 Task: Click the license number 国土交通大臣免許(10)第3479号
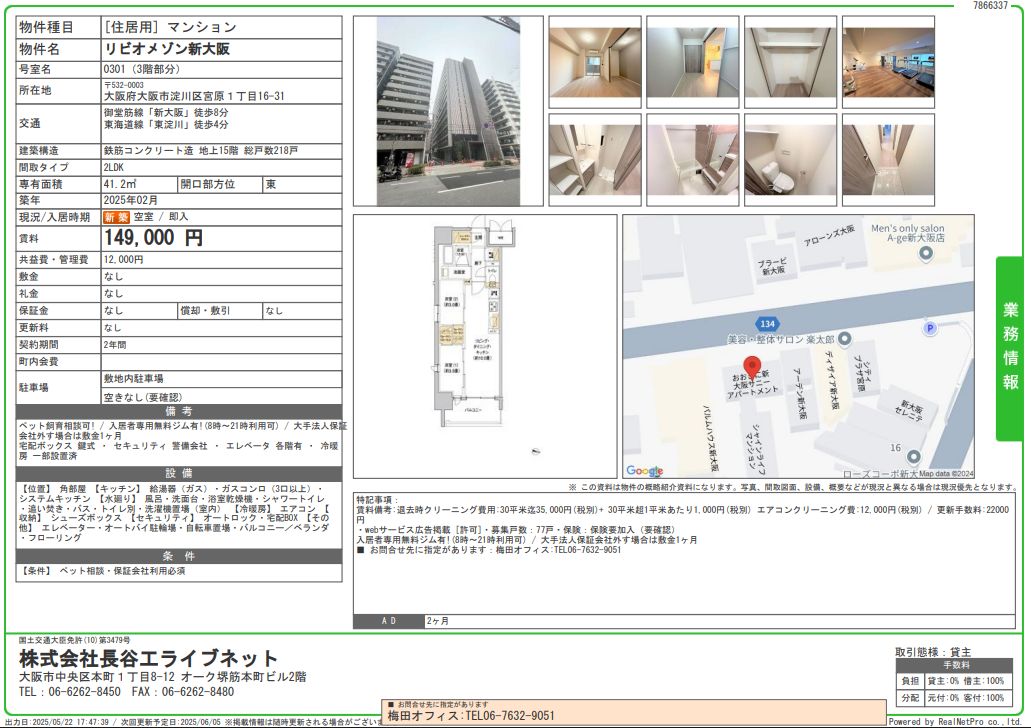click(x=74, y=640)
